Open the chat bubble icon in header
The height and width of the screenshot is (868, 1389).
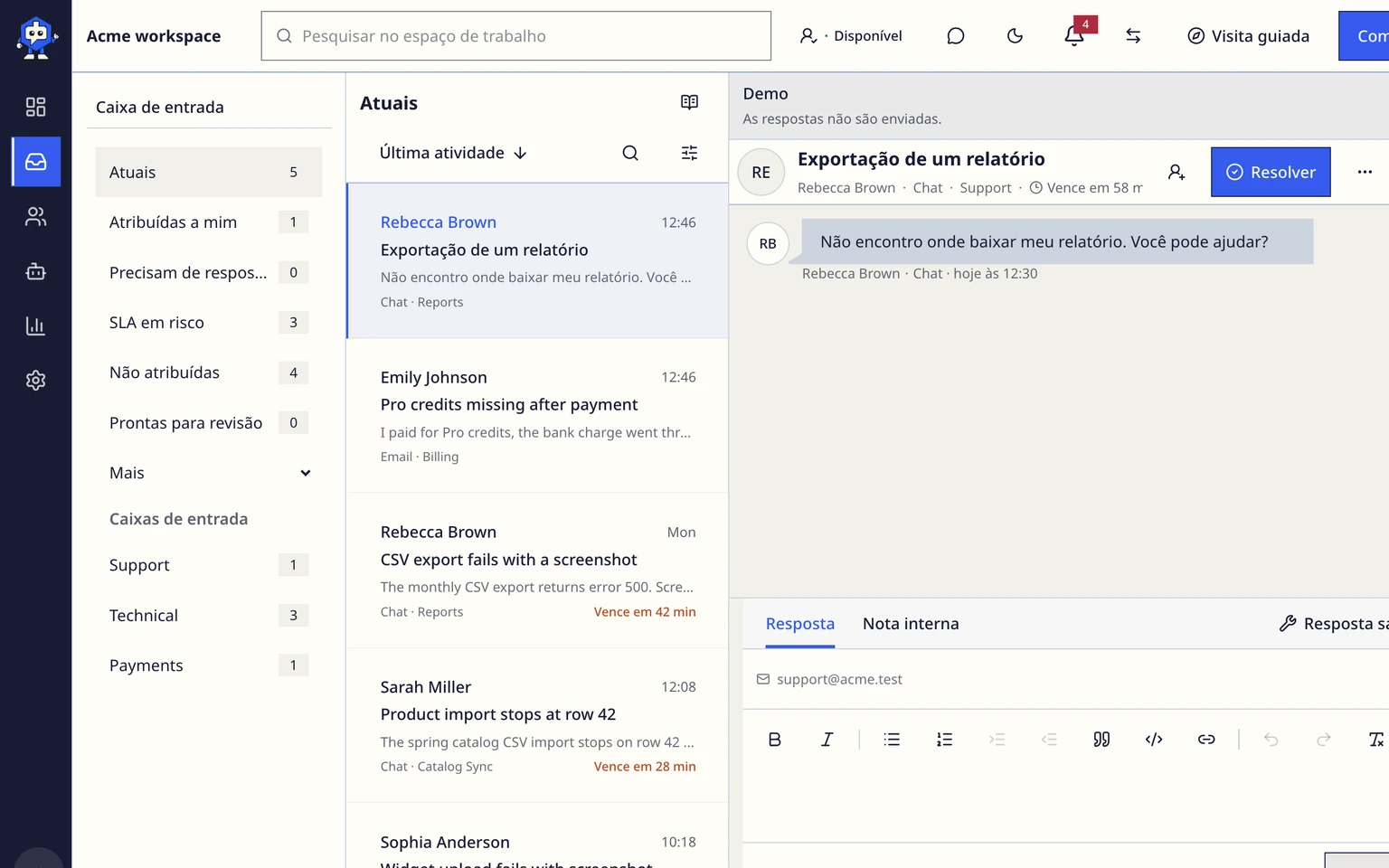pos(956,36)
